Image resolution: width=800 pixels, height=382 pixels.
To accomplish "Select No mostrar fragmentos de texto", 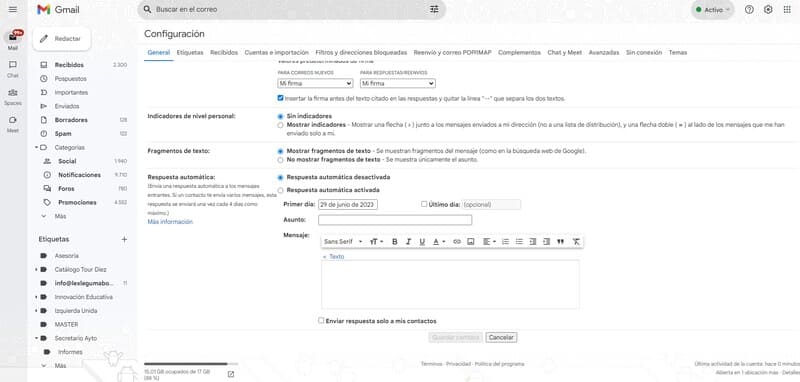I will tap(280, 160).
